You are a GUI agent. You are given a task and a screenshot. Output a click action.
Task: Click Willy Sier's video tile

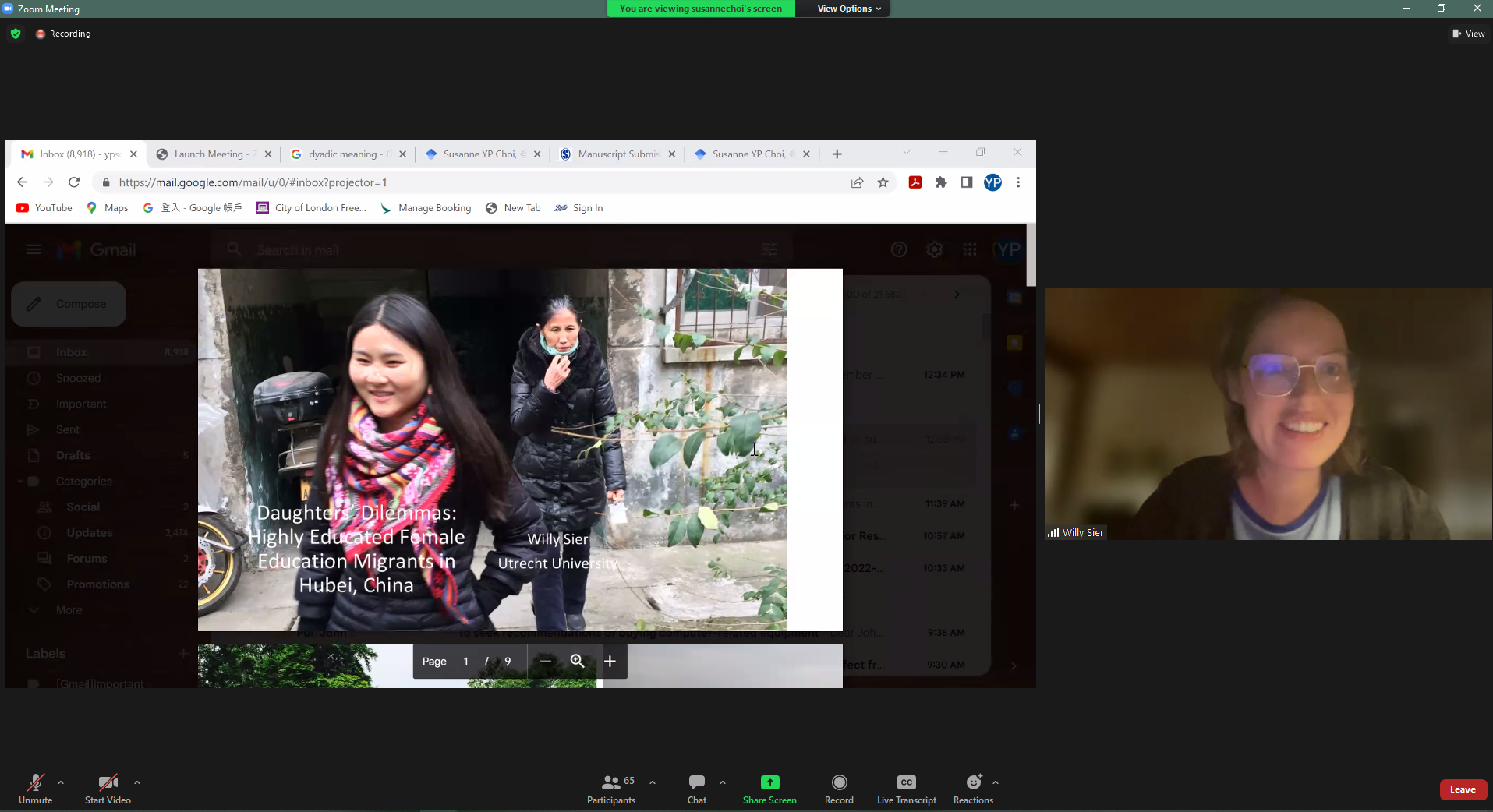(x=1268, y=414)
